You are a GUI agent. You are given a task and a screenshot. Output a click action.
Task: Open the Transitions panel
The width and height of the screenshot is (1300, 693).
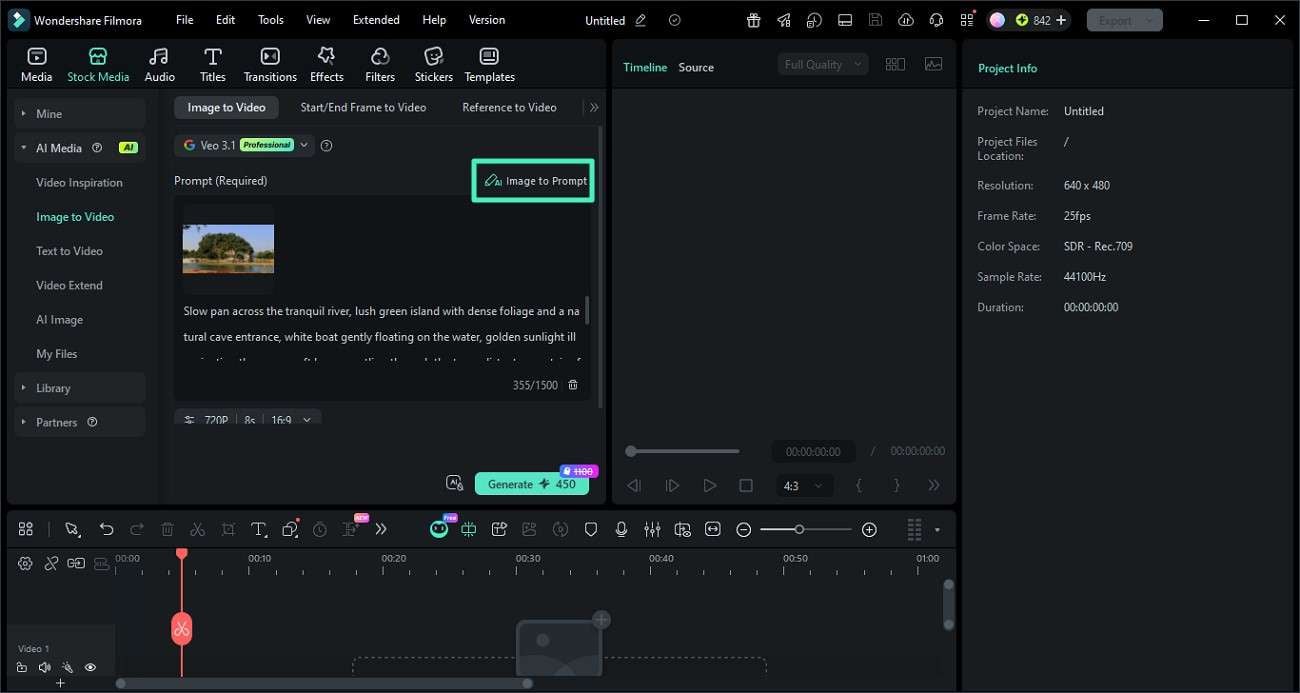[269, 62]
